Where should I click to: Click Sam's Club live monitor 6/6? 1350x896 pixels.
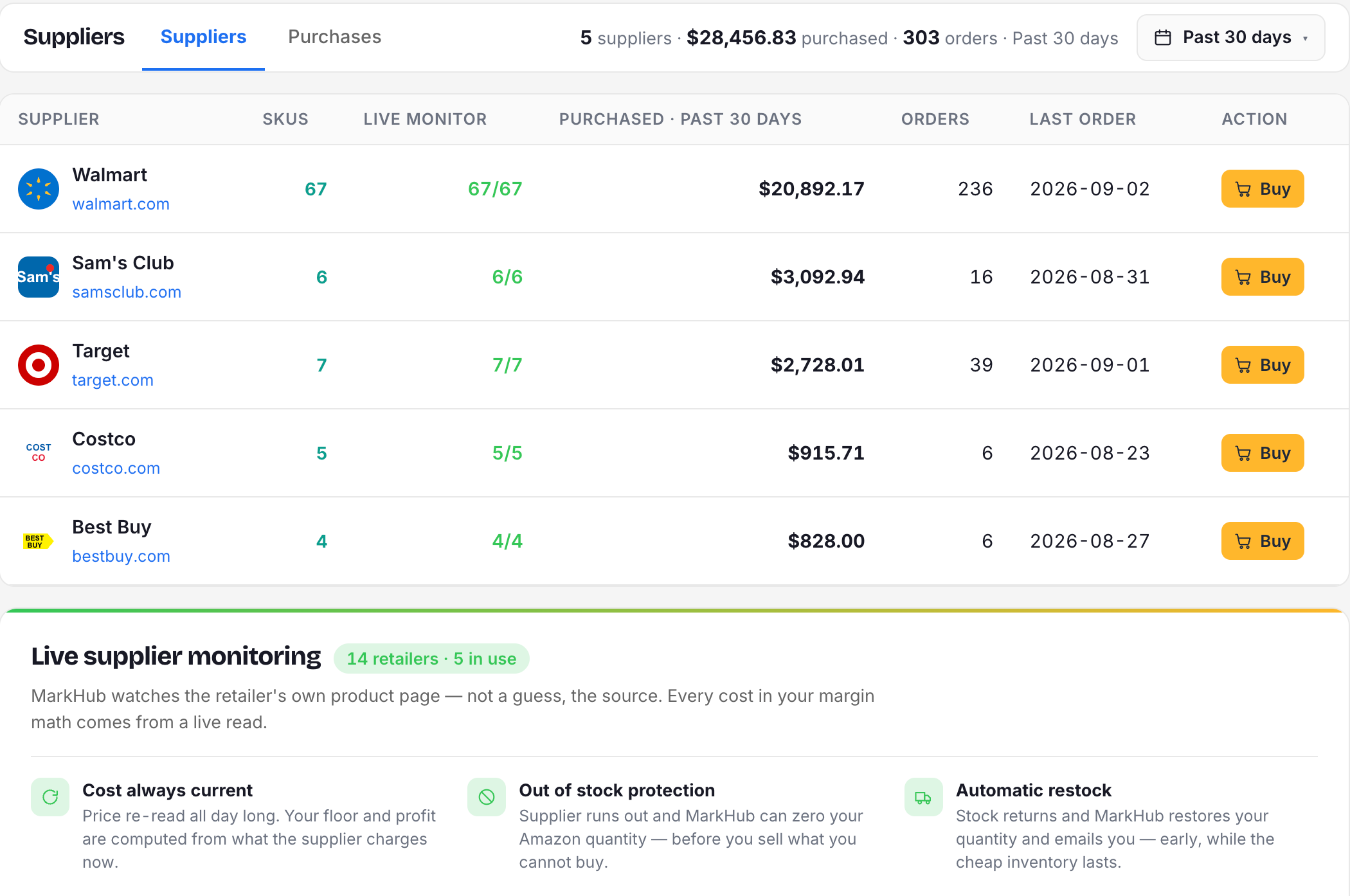coord(507,277)
